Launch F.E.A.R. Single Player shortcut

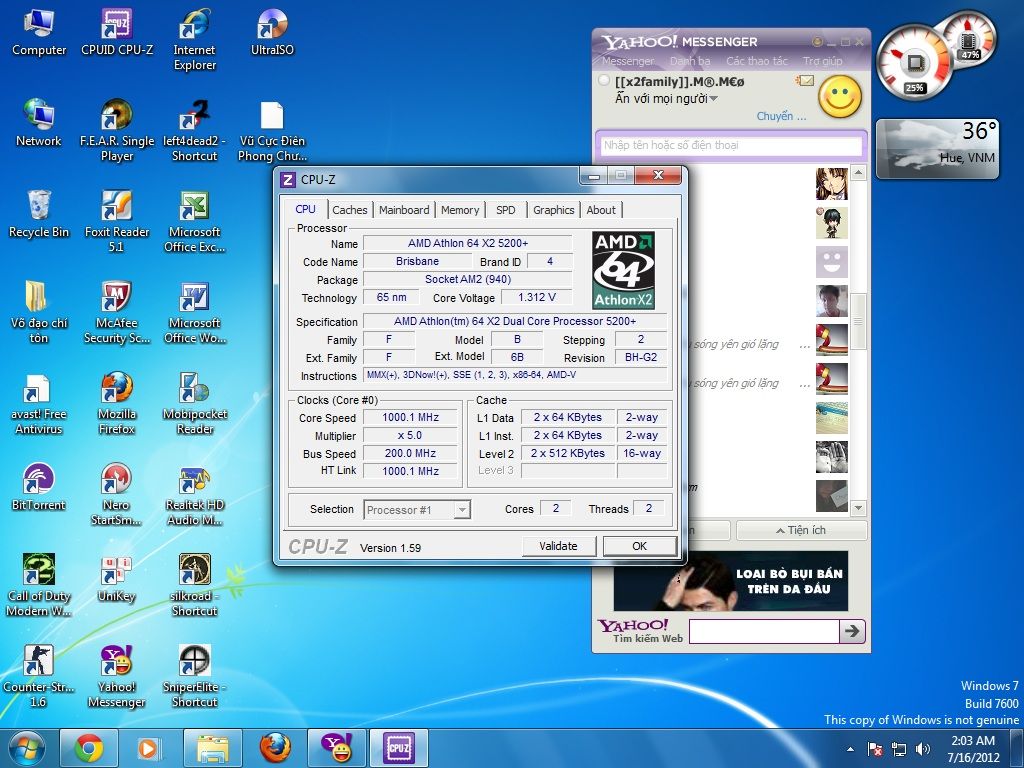coord(117,130)
